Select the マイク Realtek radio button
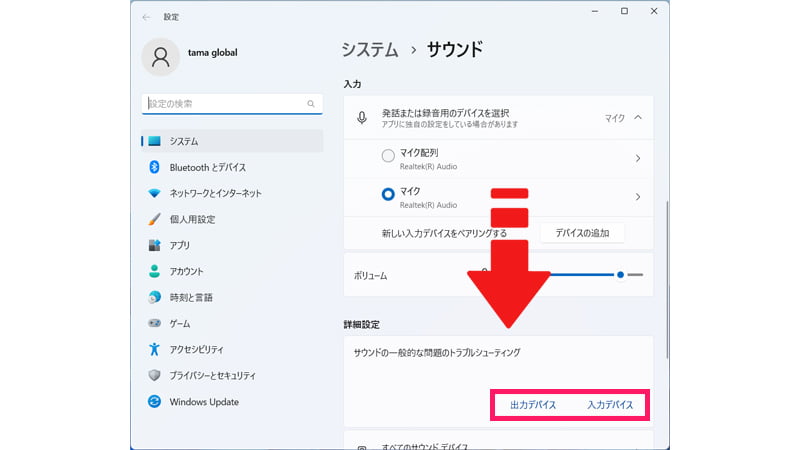 388,195
